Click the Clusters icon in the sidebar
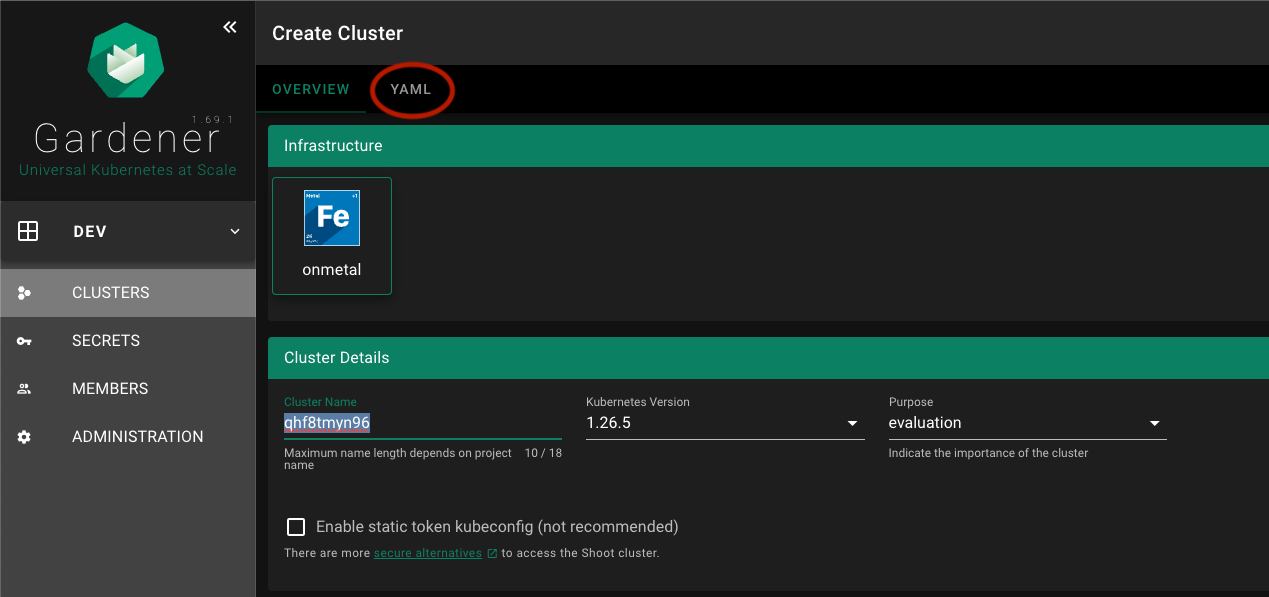This screenshot has width=1269, height=597. (25, 293)
